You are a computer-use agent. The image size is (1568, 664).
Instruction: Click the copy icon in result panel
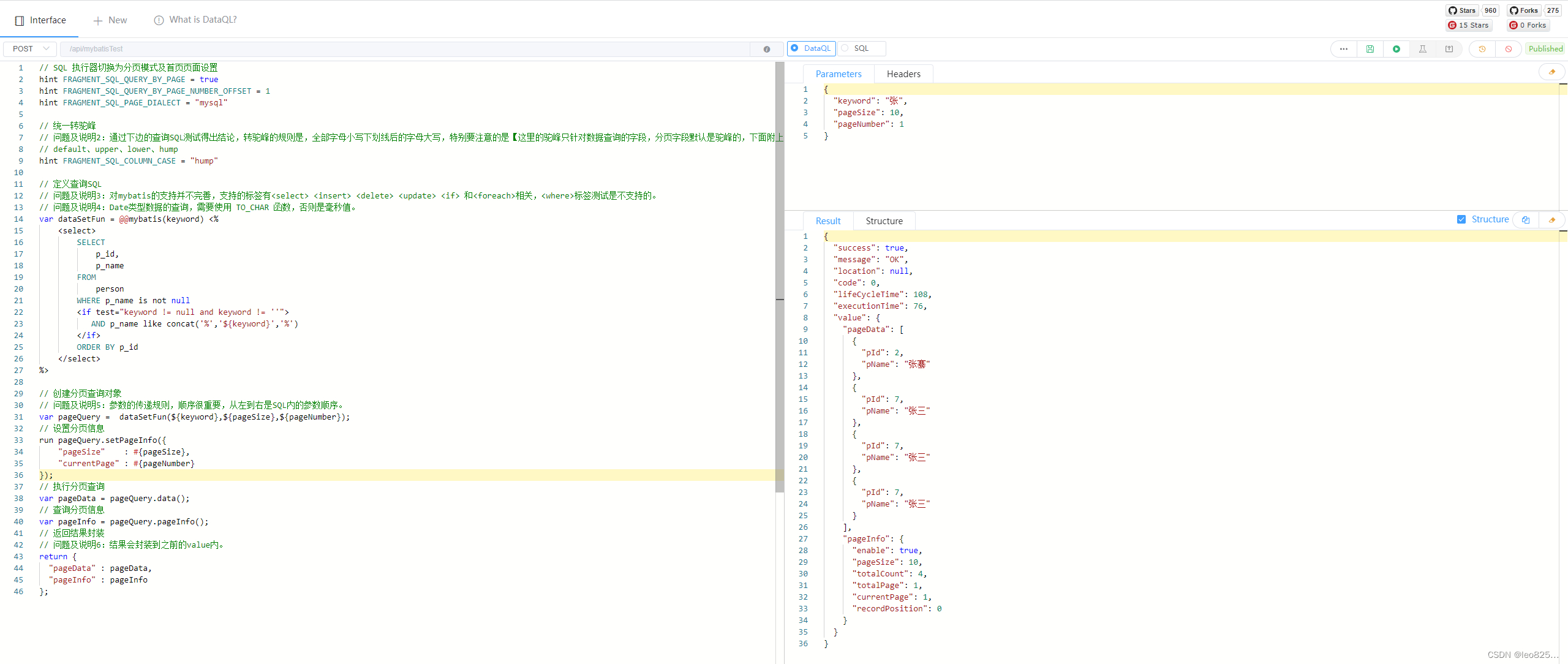tap(1527, 219)
